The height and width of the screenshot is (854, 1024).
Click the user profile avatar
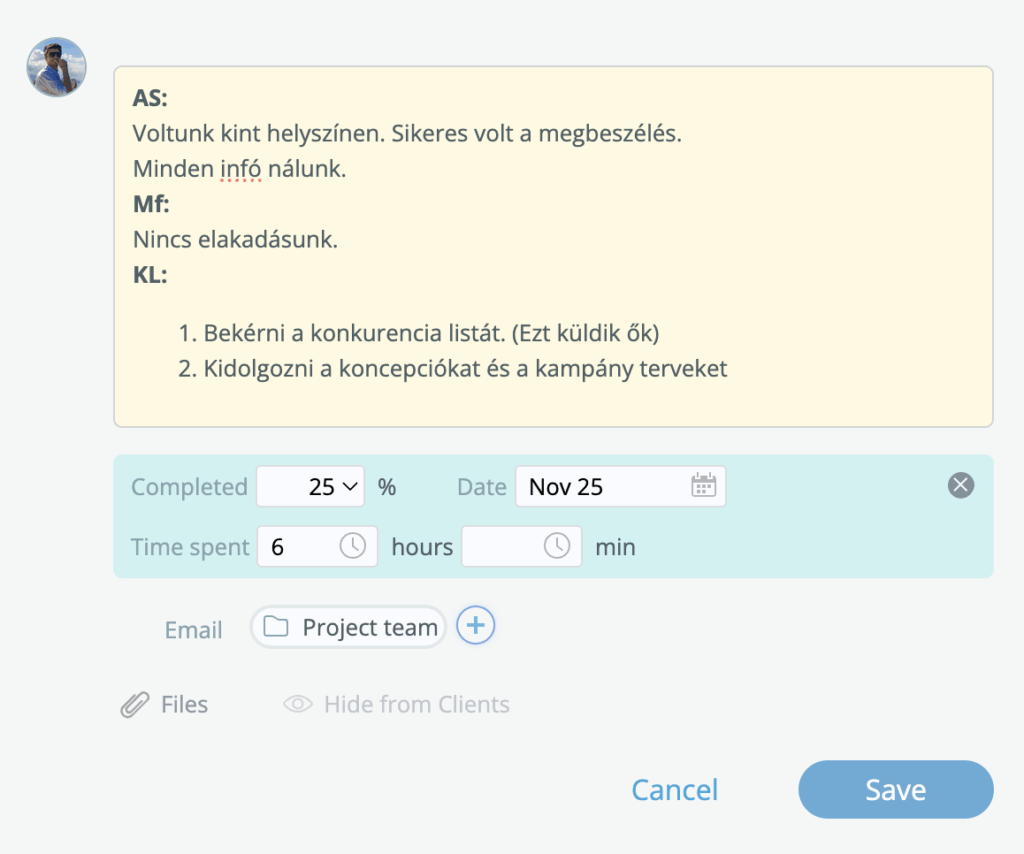(x=56, y=67)
